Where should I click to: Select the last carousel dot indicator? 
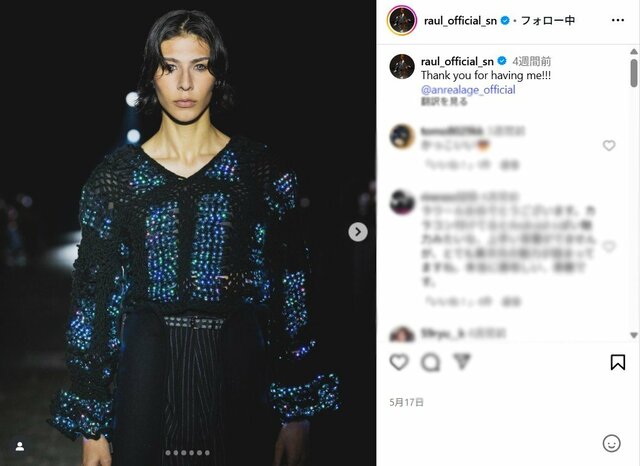click(207, 453)
